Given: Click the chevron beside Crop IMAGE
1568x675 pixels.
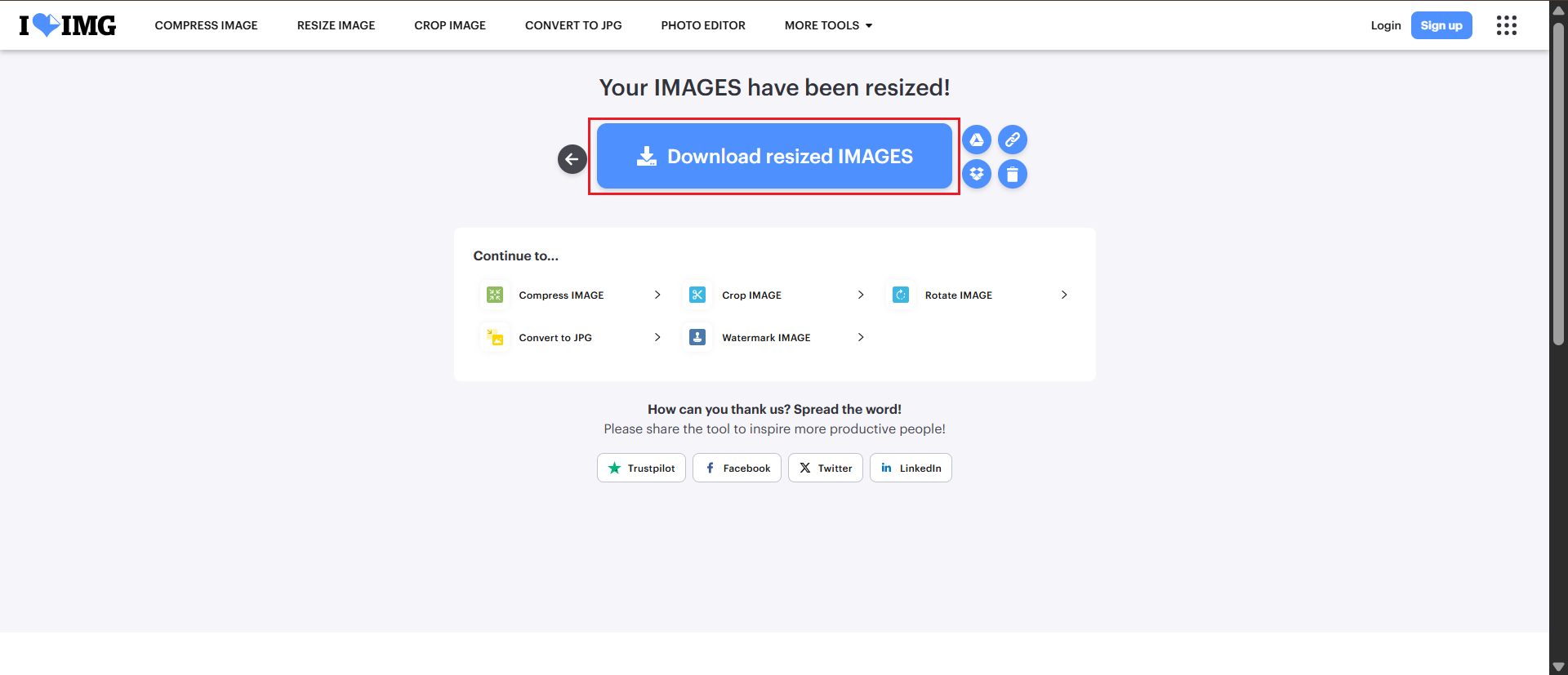Looking at the screenshot, I should click(x=861, y=295).
